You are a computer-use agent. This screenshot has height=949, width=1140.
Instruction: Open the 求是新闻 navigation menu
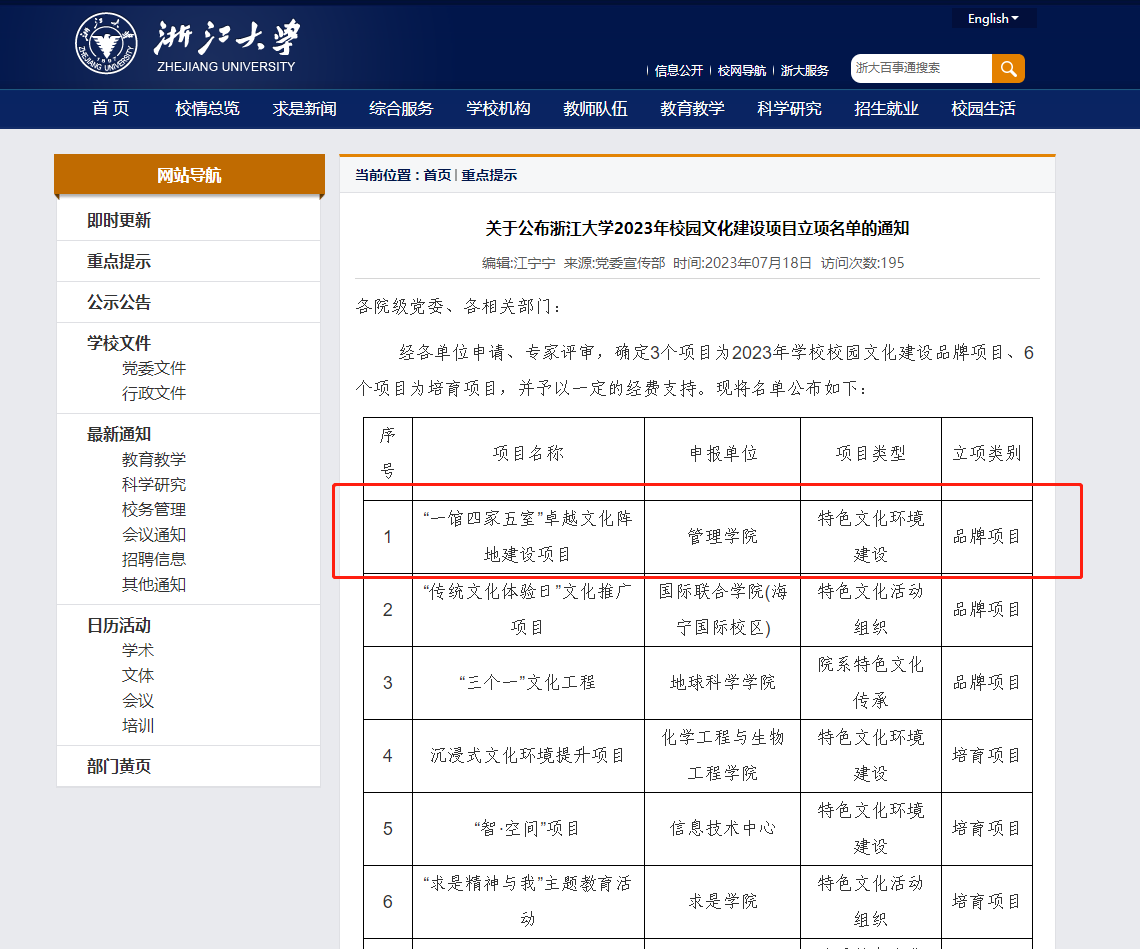[304, 109]
